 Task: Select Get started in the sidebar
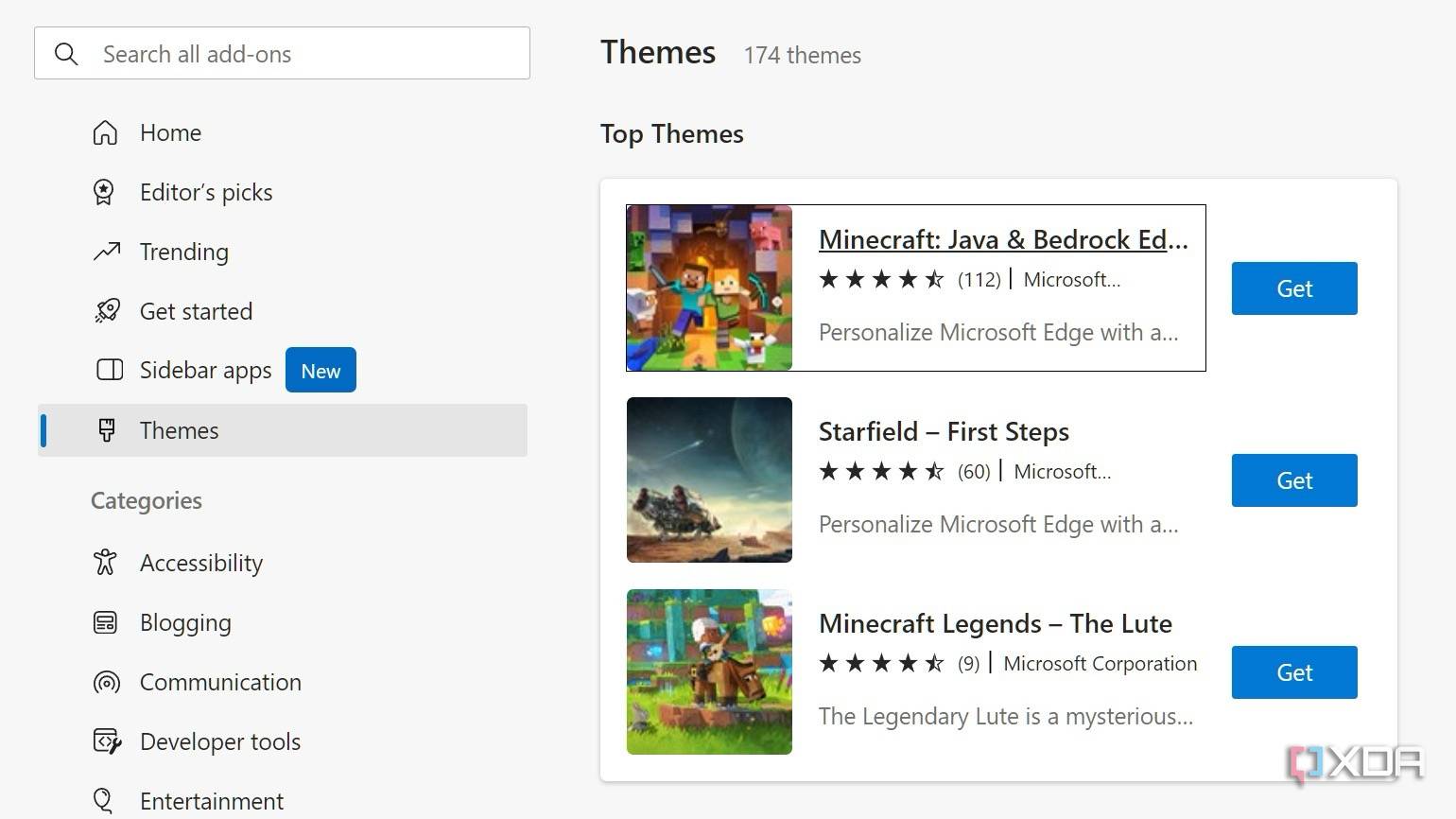(196, 311)
